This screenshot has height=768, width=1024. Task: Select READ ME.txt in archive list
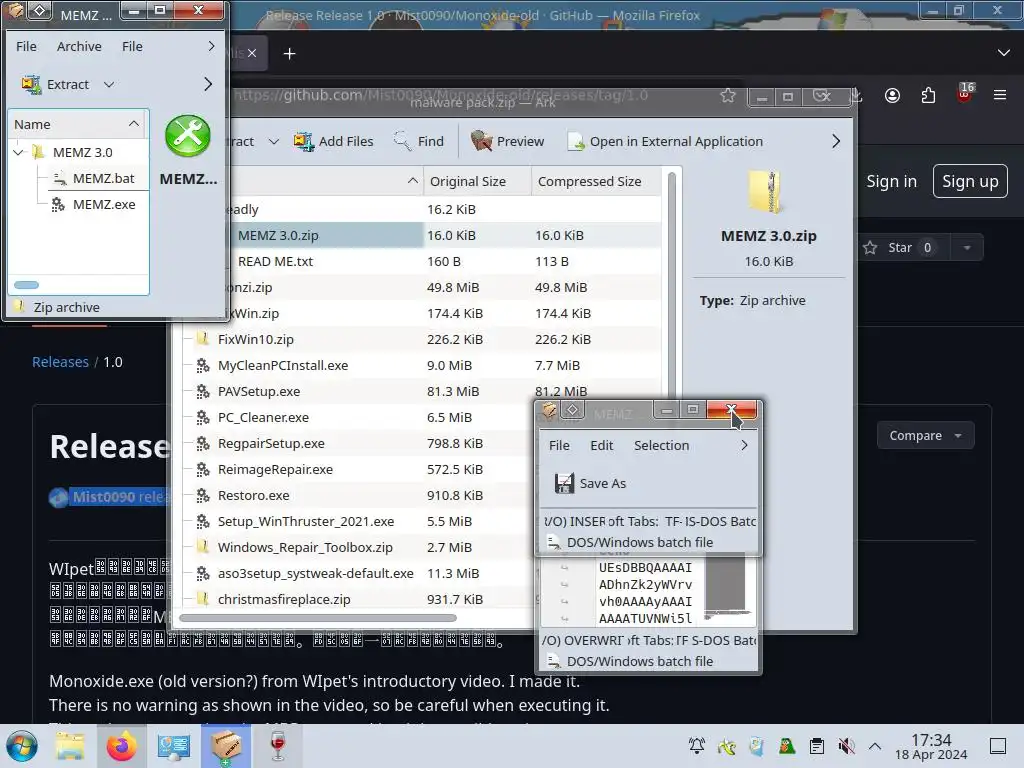pyautogui.click(x=275, y=261)
